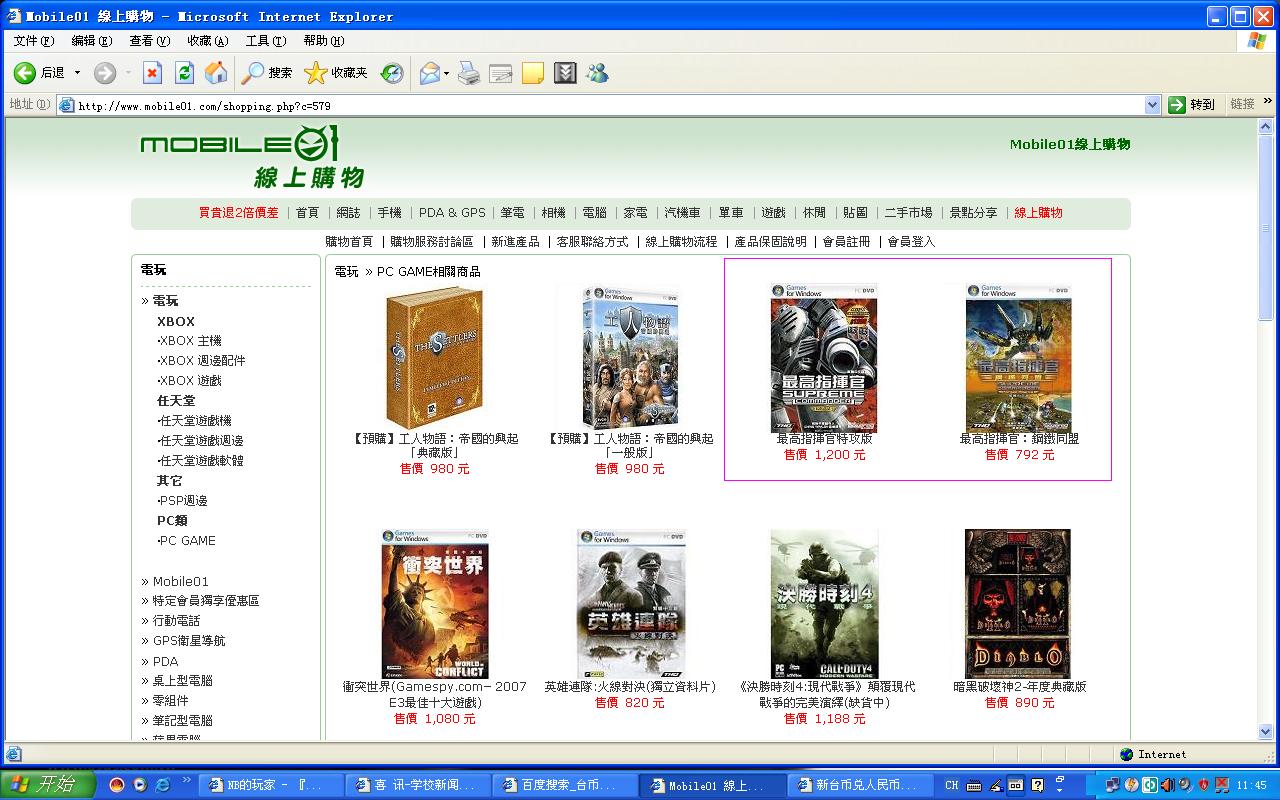Click 英雄連隊:火線對決 product title
1280x800 pixels.
coord(630,687)
